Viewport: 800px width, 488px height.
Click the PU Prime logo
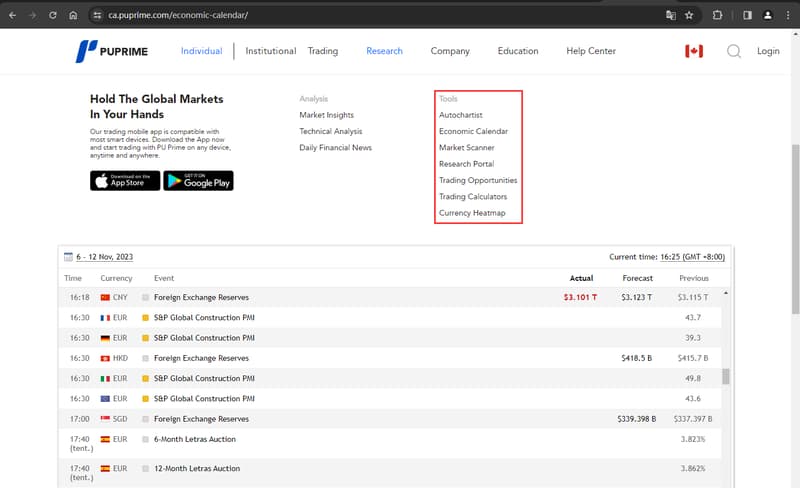coord(112,51)
